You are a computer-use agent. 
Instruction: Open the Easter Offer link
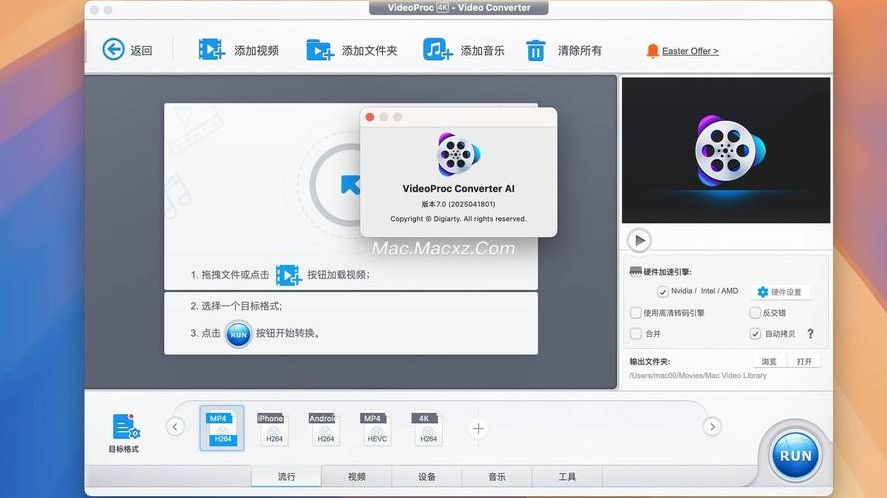point(690,51)
